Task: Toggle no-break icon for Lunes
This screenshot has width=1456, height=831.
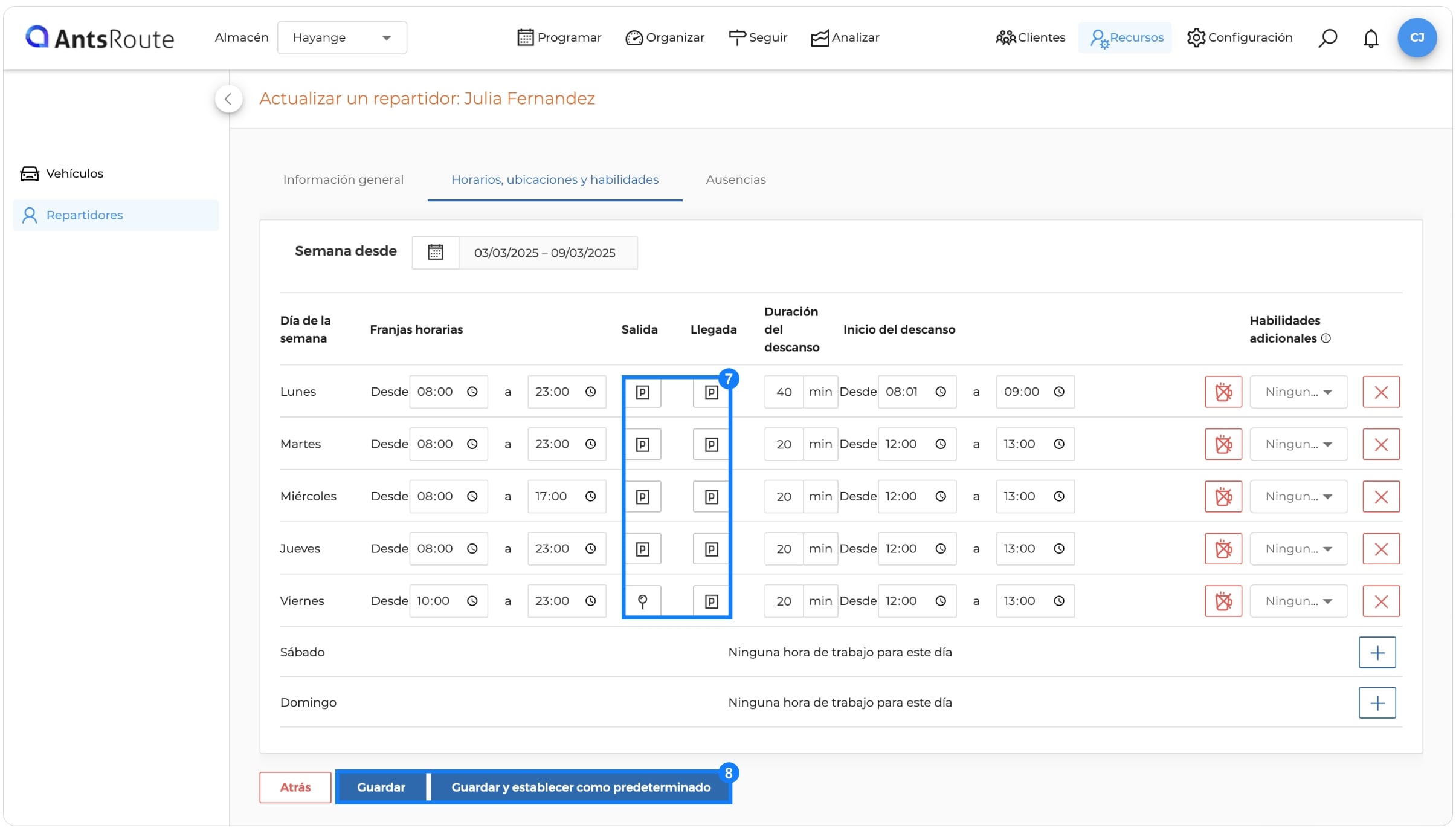Action: 1223,392
